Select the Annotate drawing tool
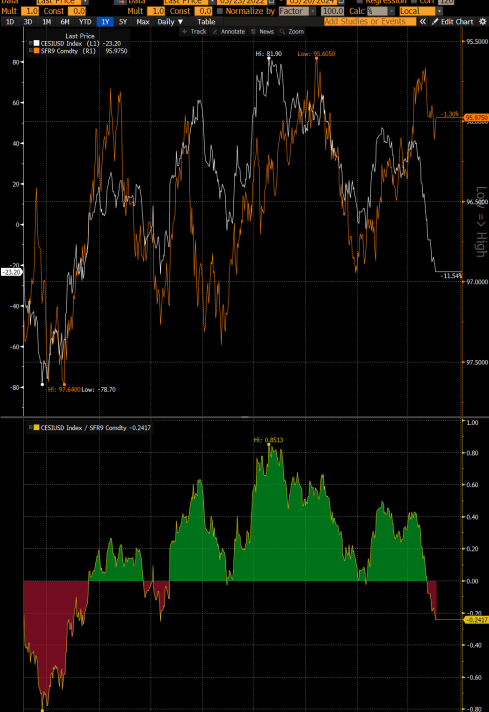The image size is (489, 712). 229,31
